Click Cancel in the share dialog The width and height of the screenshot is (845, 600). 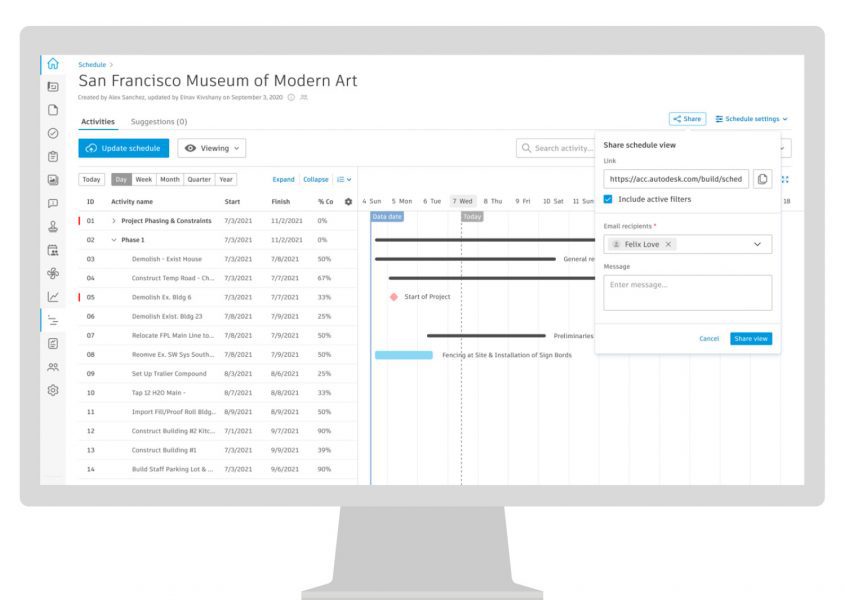tap(709, 338)
